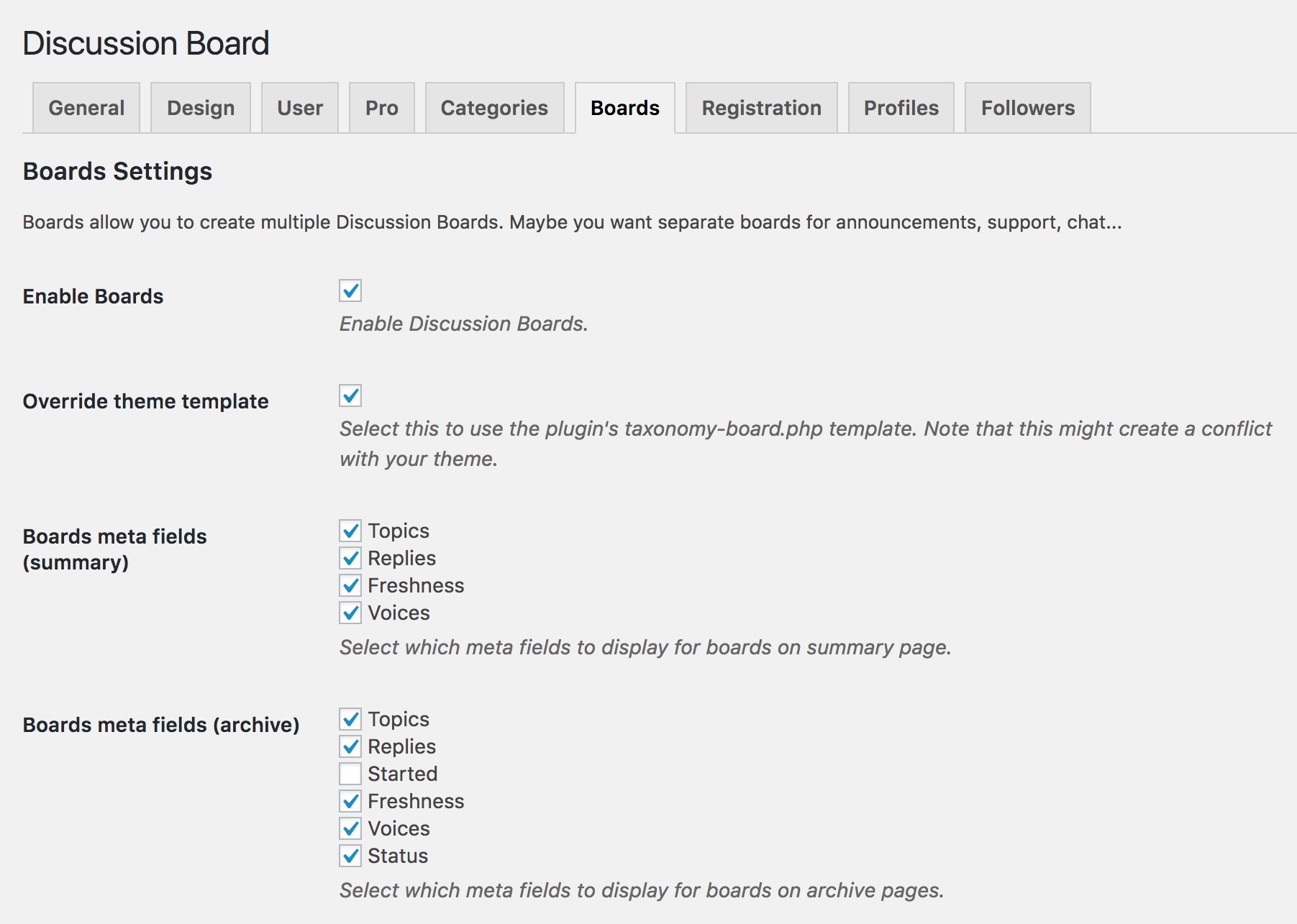The height and width of the screenshot is (924, 1297).
Task: Uncheck Replies in archive meta fields
Action: [x=350, y=746]
